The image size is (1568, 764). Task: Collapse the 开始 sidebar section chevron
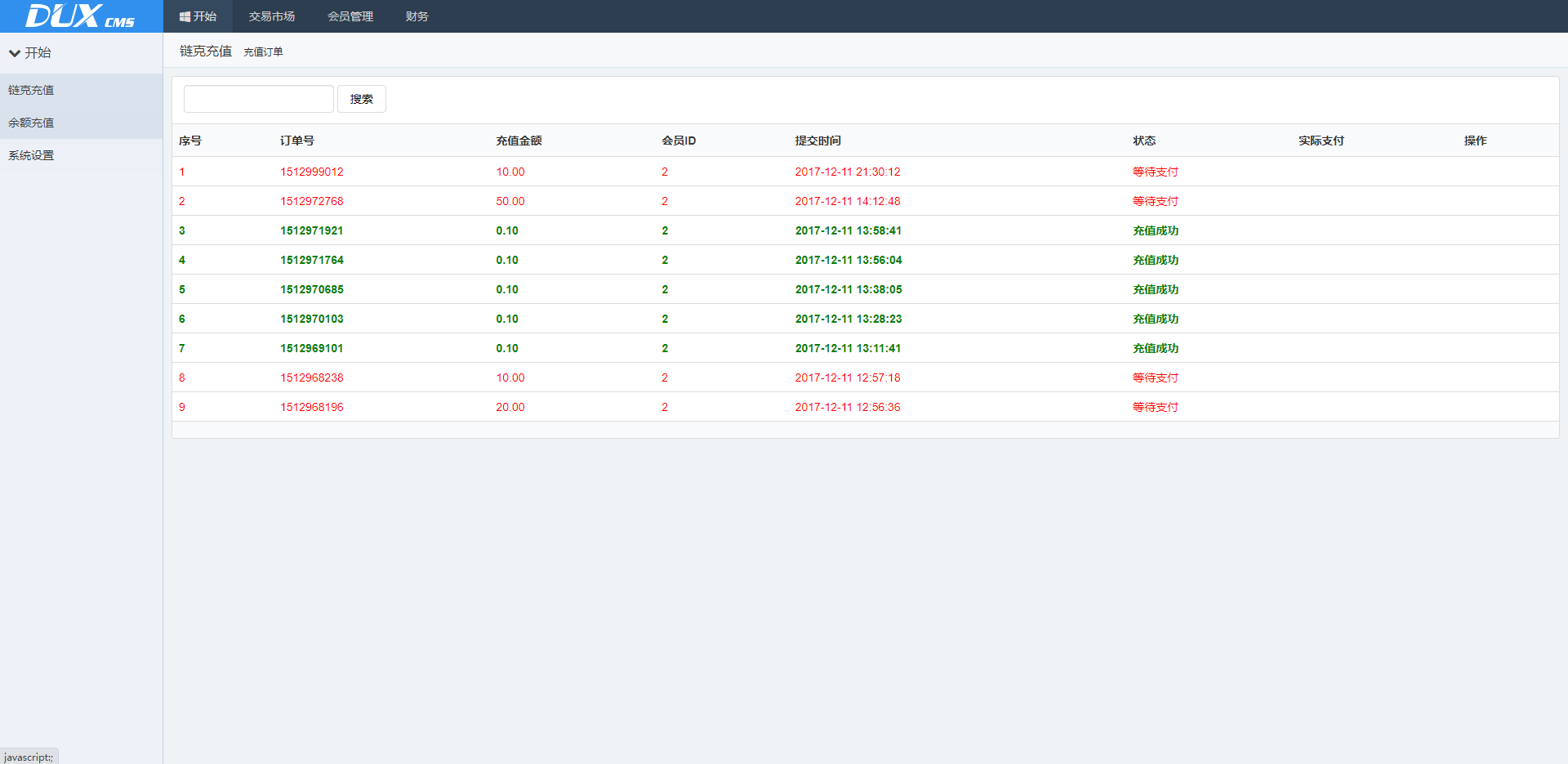(15, 53)
